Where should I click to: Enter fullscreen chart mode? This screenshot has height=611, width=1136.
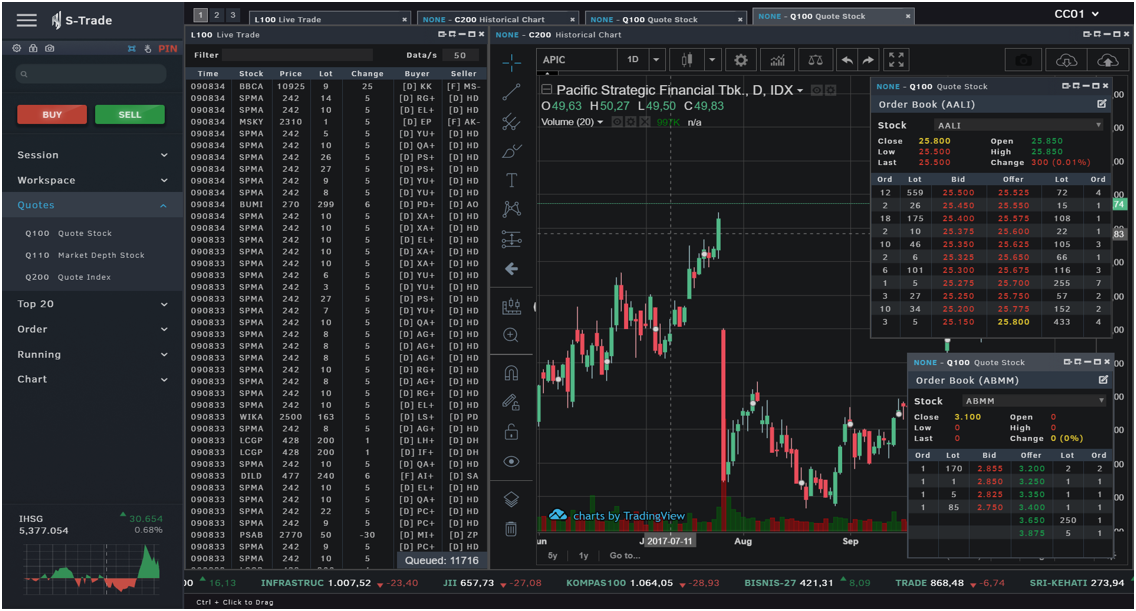(x=896, y=58)
